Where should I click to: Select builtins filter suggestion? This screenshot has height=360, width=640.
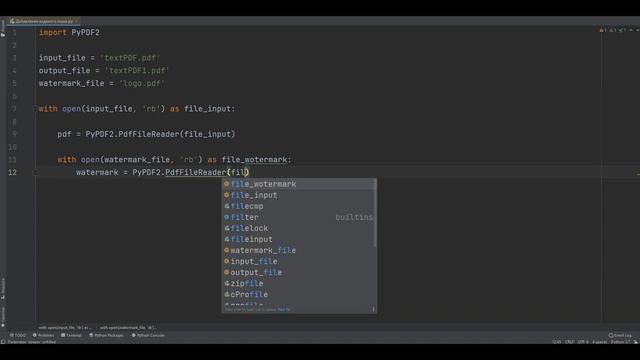[x=299, y=217]
